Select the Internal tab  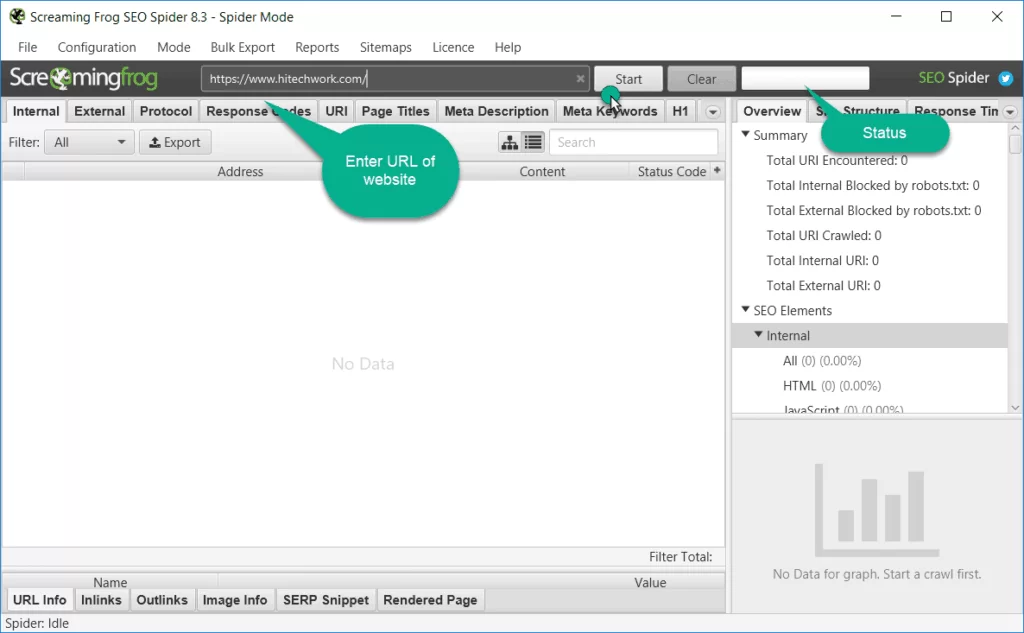tap(36, 111)
